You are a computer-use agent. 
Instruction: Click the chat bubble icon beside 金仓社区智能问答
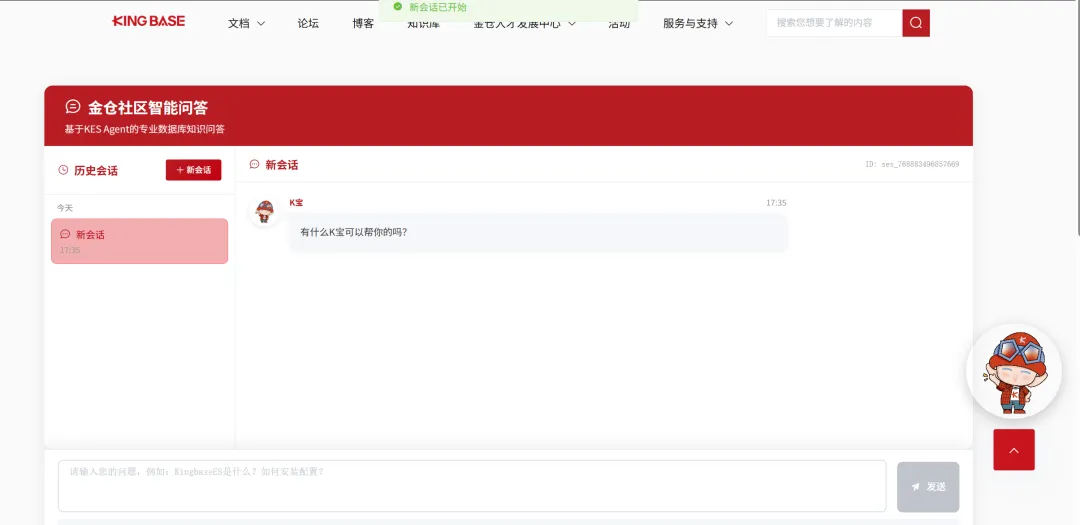[73, 107]
